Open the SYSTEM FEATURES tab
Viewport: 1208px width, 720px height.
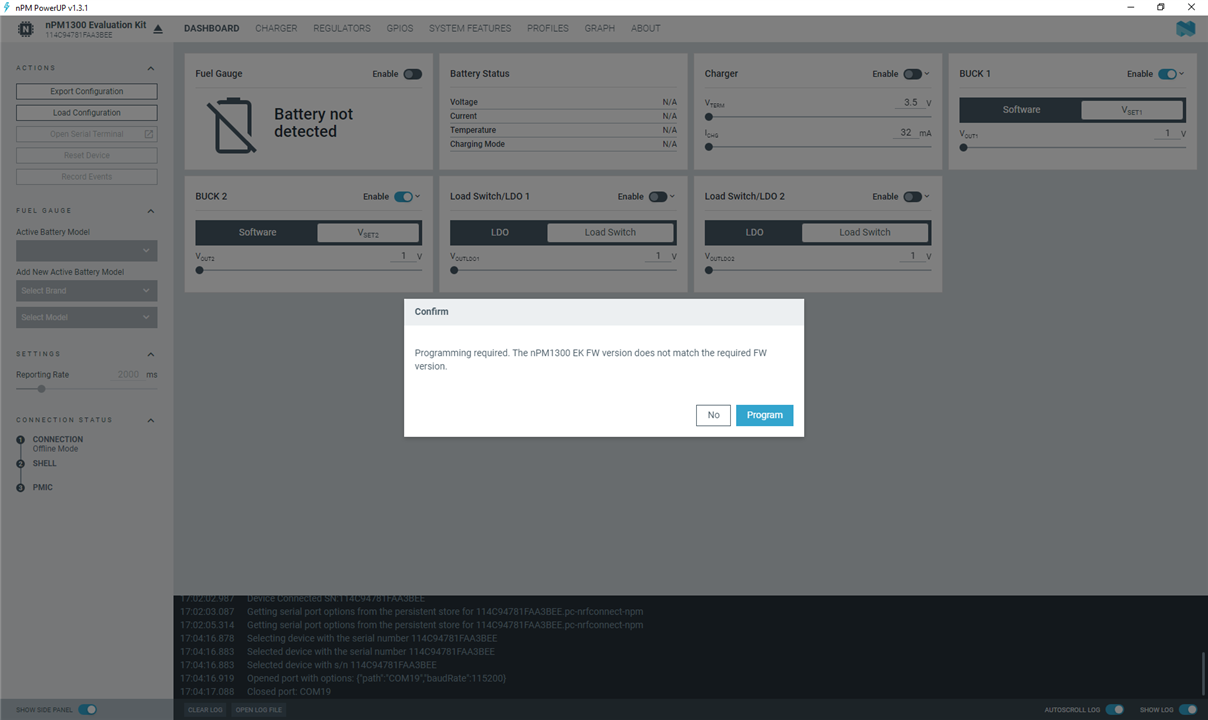[470, 28]
